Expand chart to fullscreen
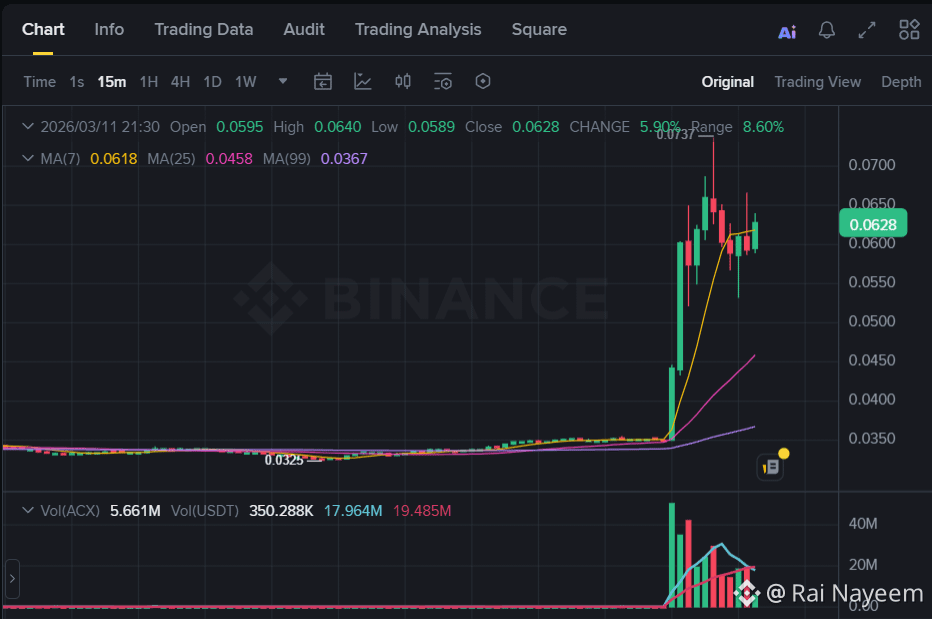Screen dimensions: 932x619 (867, 30)
